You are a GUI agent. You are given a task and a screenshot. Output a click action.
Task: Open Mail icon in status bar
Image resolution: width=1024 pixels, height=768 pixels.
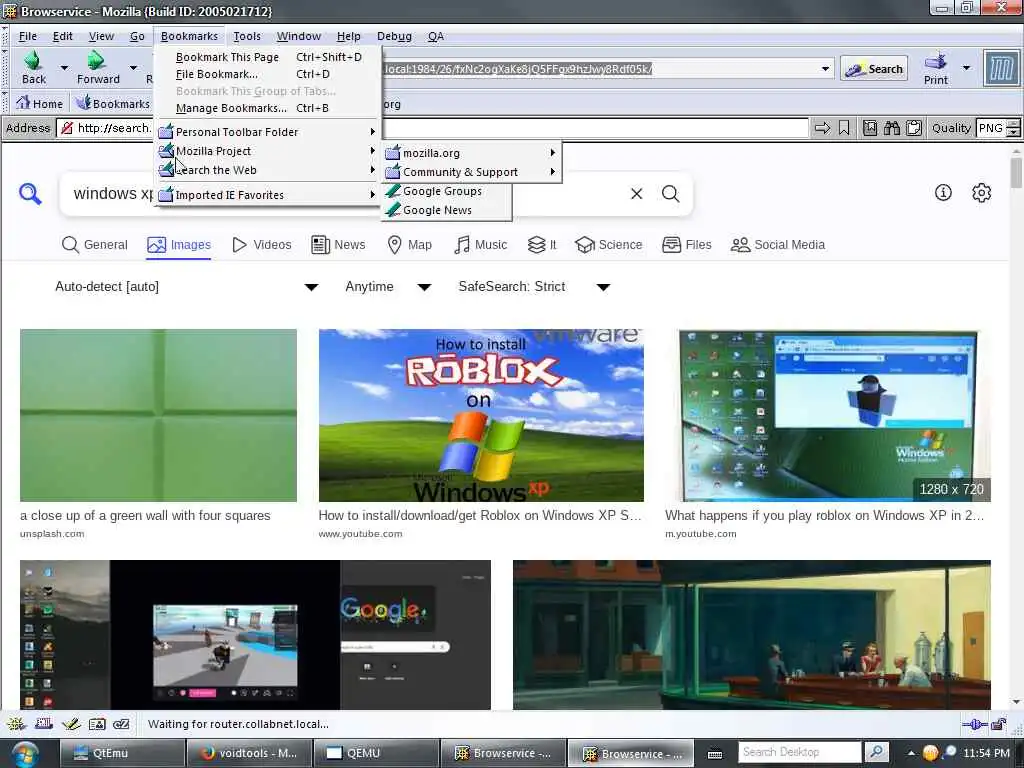[x=44, y=724]
